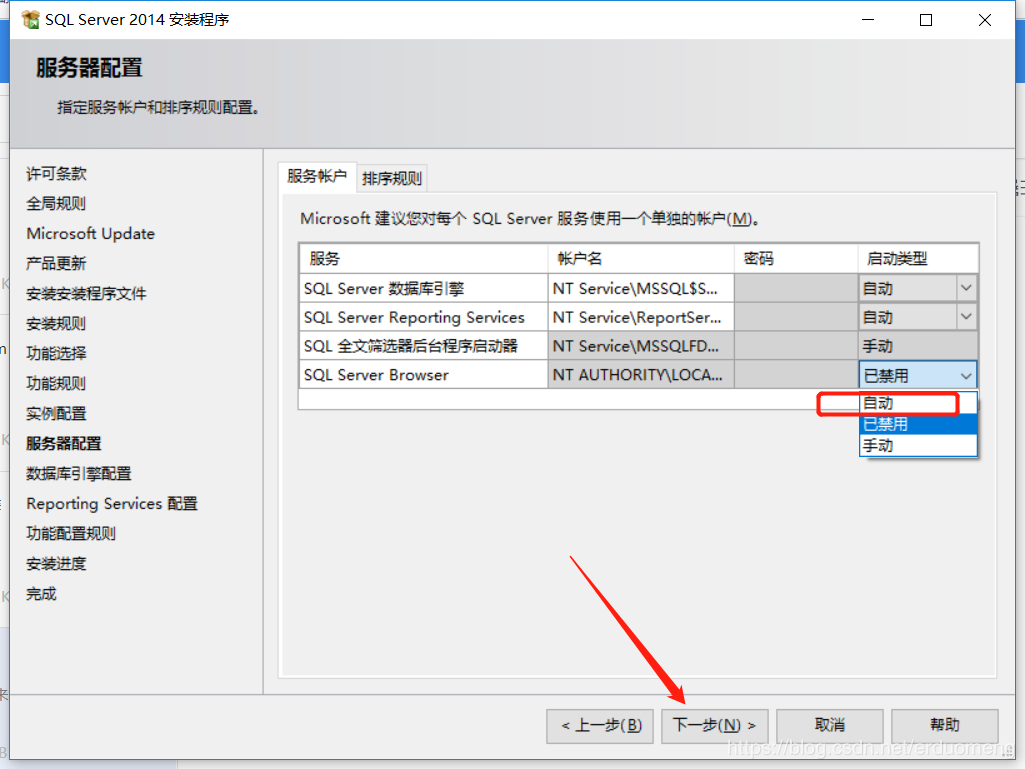The height and width of the screenshot is (769, 1025).
Task: Click the 密码 column header
Action: [x=796, y=259]
